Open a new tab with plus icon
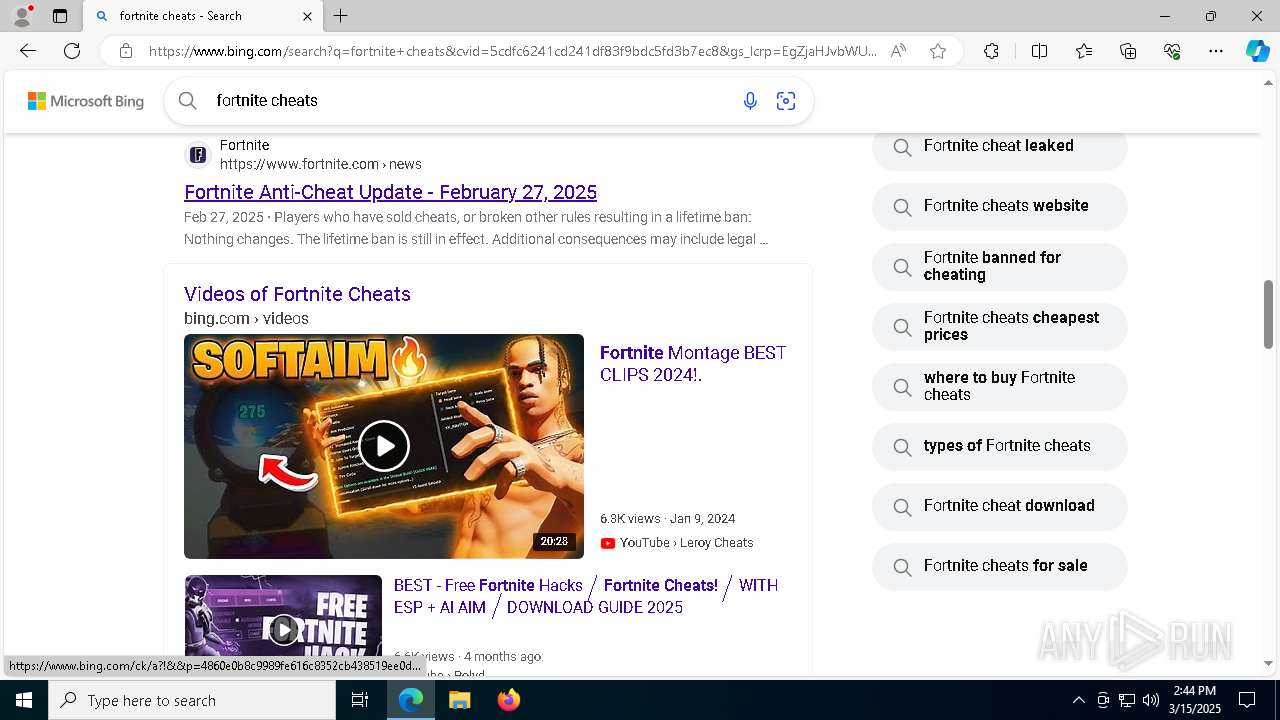This screenshot has width=1280, height=720. click(341, 16)
